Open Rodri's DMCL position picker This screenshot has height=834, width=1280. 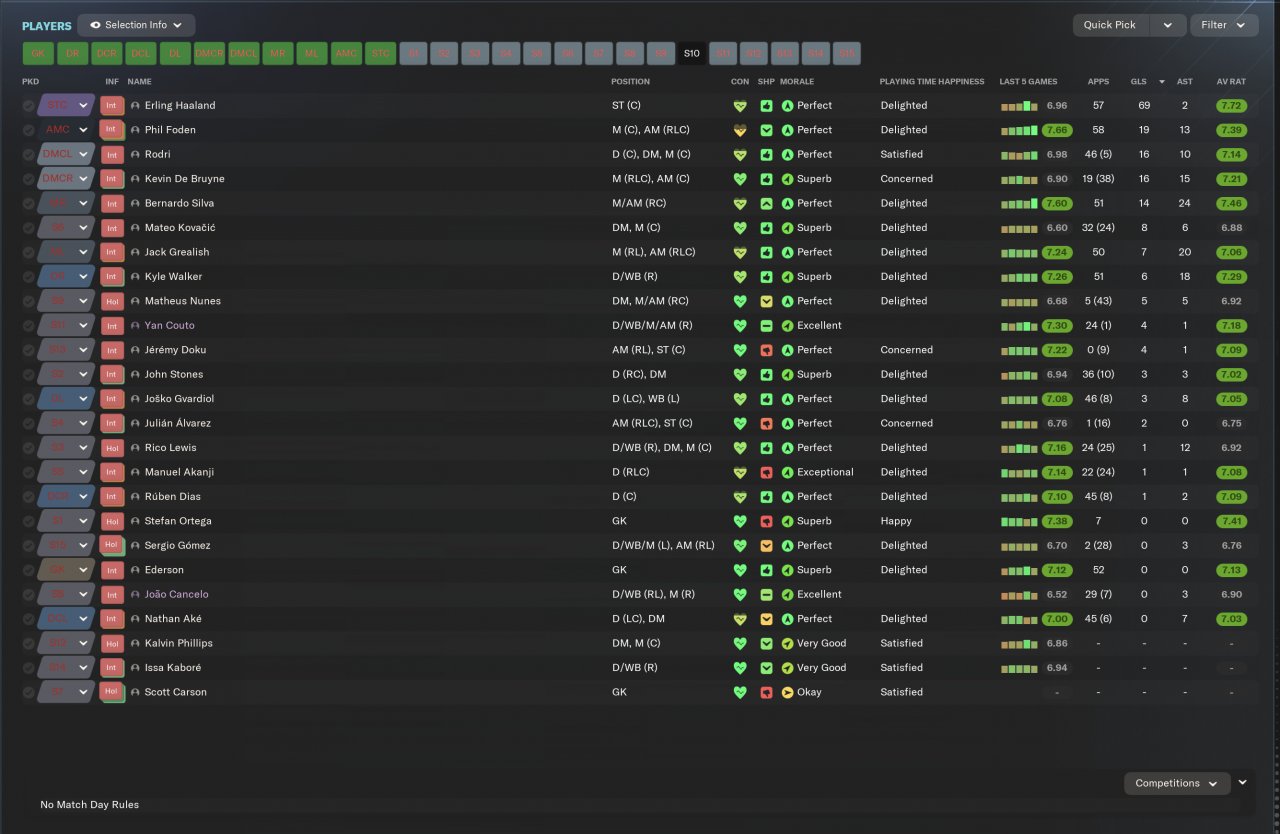66,154
